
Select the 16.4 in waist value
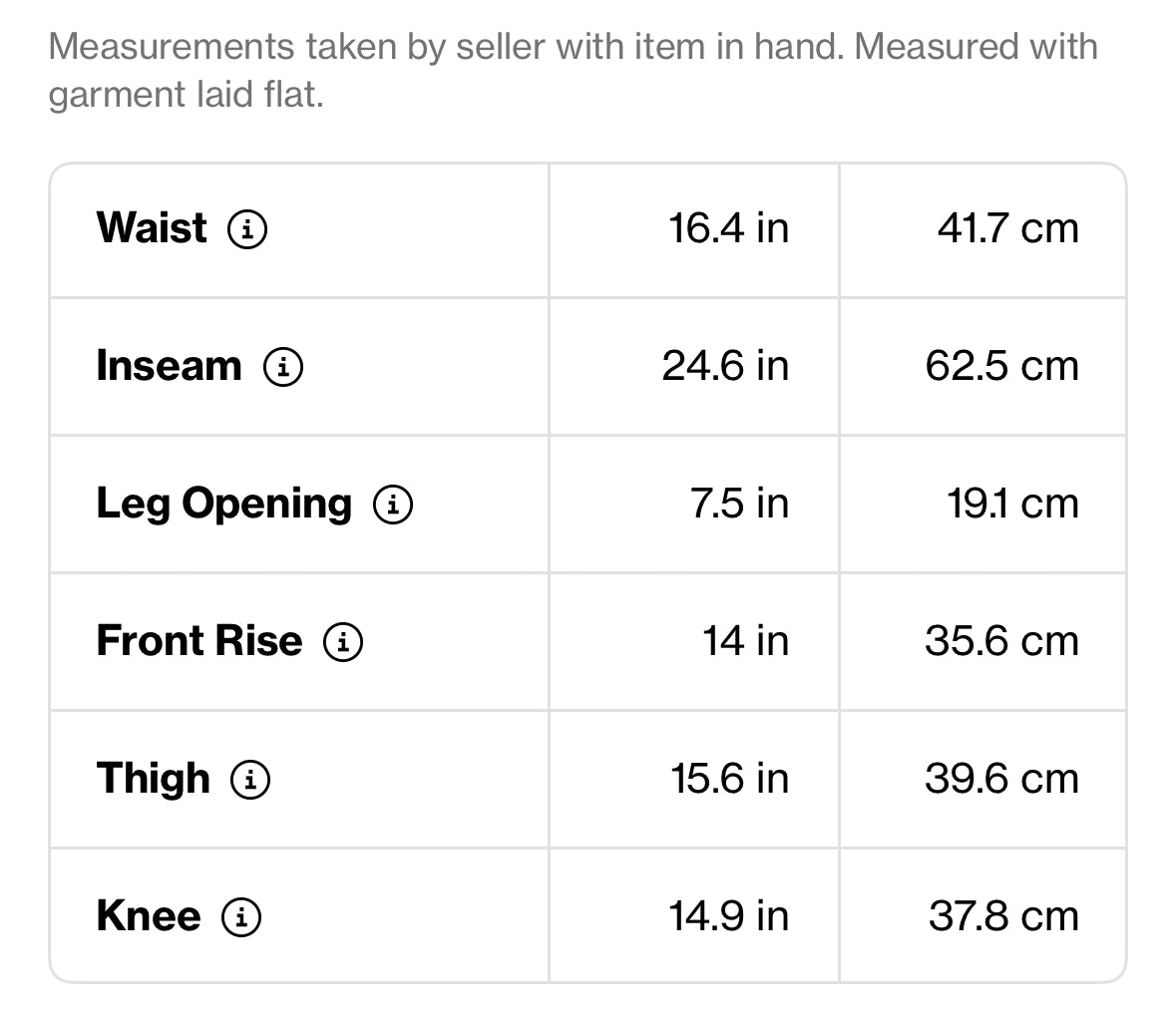click(728, 228)
